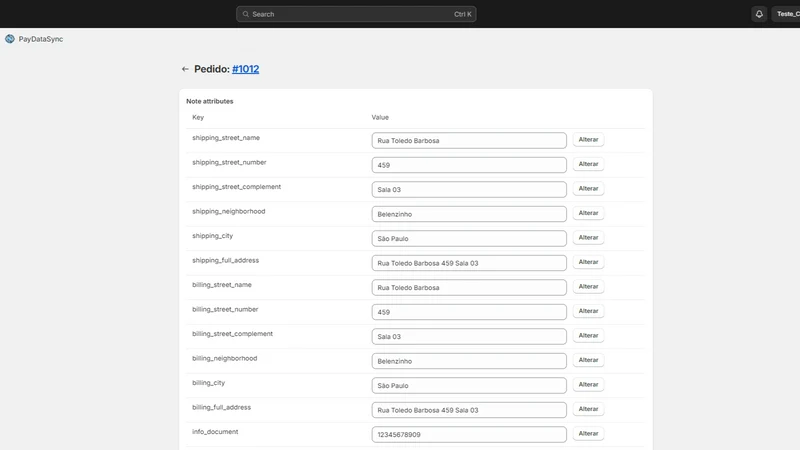Click Alterar for billing_street_name
The width and height of the screenshot is (800, 450).
588,286
